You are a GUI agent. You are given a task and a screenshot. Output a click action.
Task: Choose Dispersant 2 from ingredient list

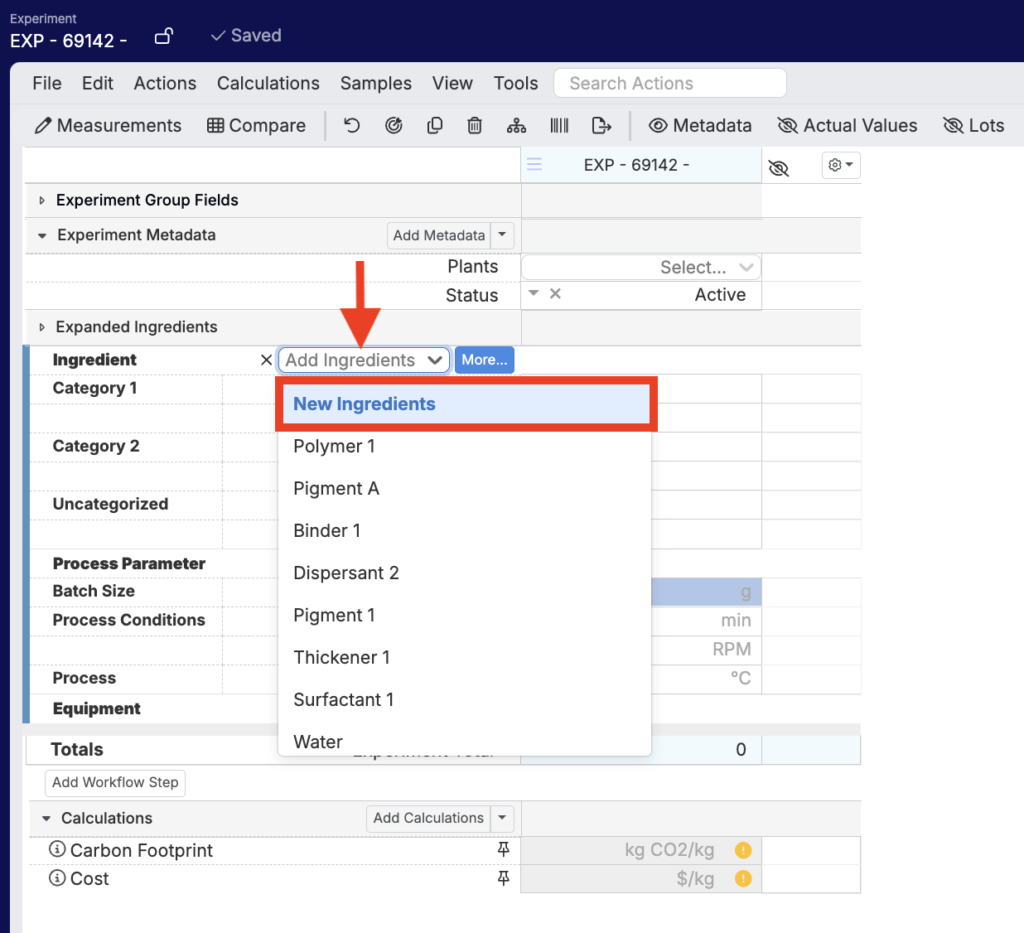coord(464,573)
